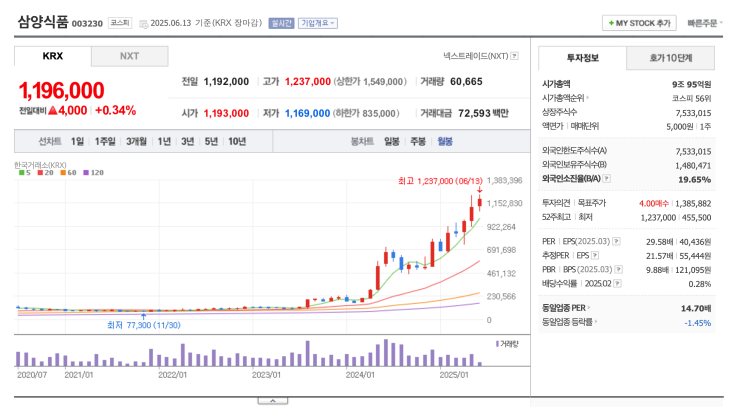Open the 투자정보 tab
This screenshot has height=407, width=743.
[582, 58]
